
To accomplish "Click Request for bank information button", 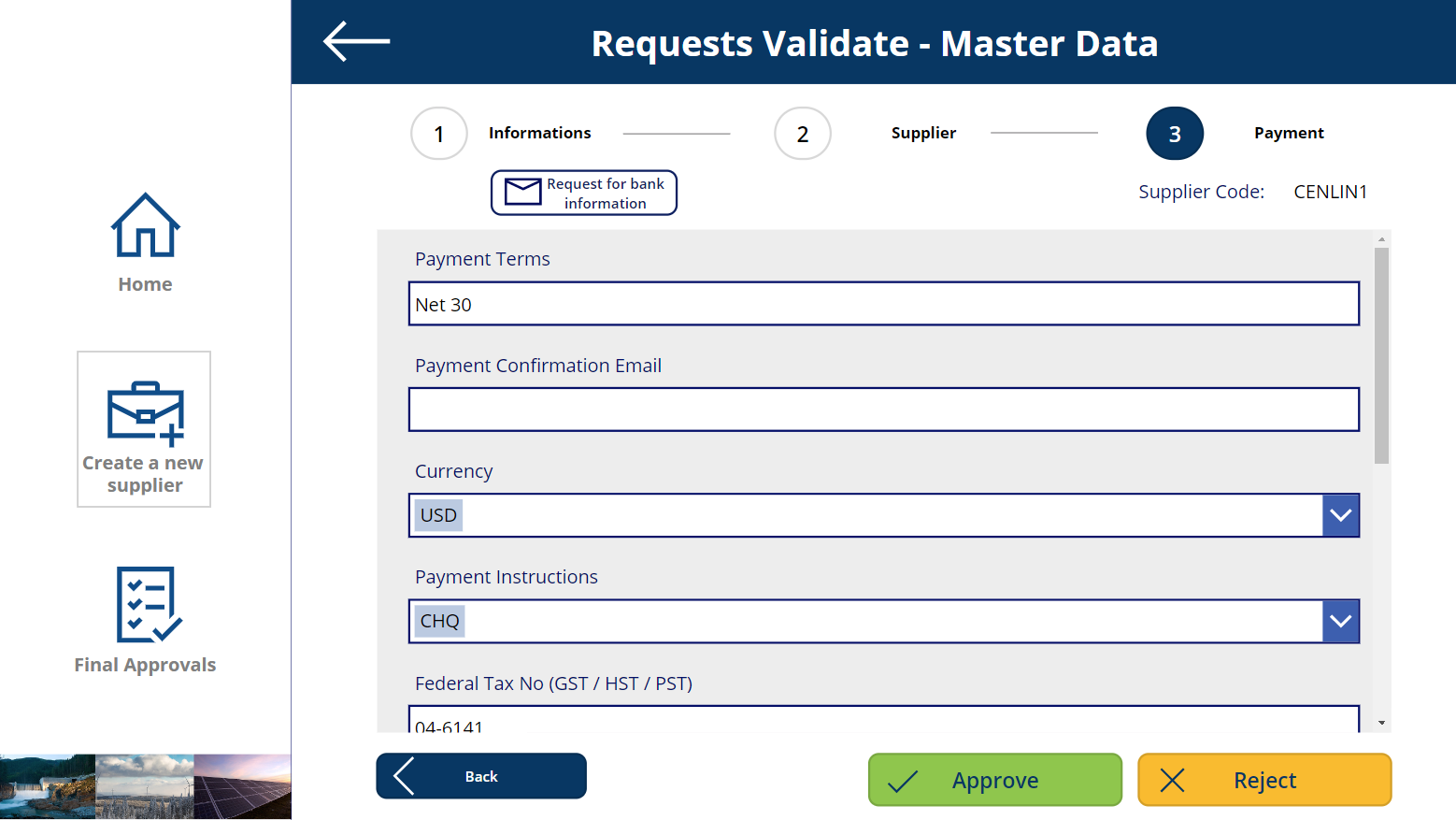I will [x=584, y=193].
